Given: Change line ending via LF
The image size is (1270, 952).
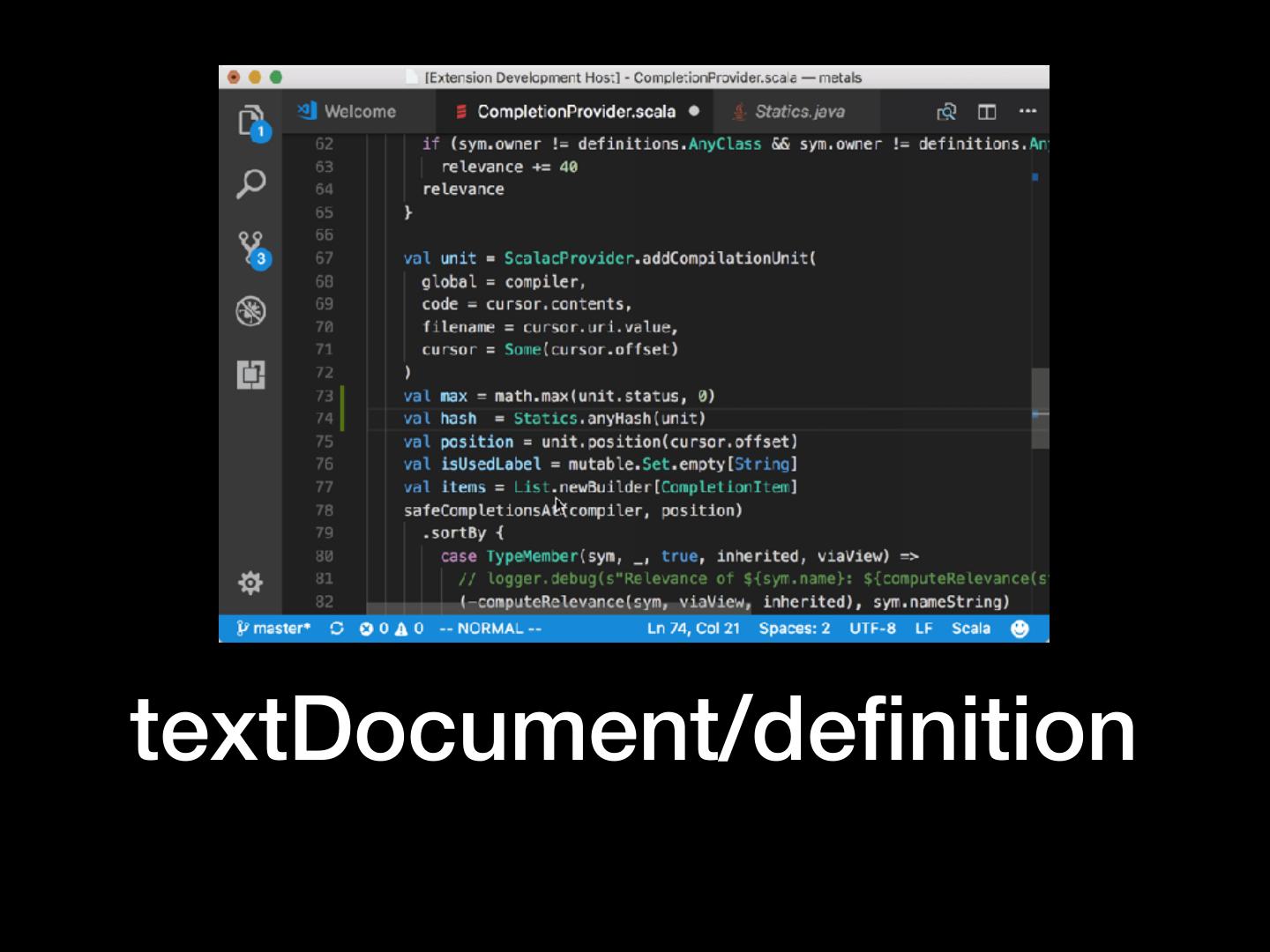Looking at the screenshot, I should click(924, 628).
